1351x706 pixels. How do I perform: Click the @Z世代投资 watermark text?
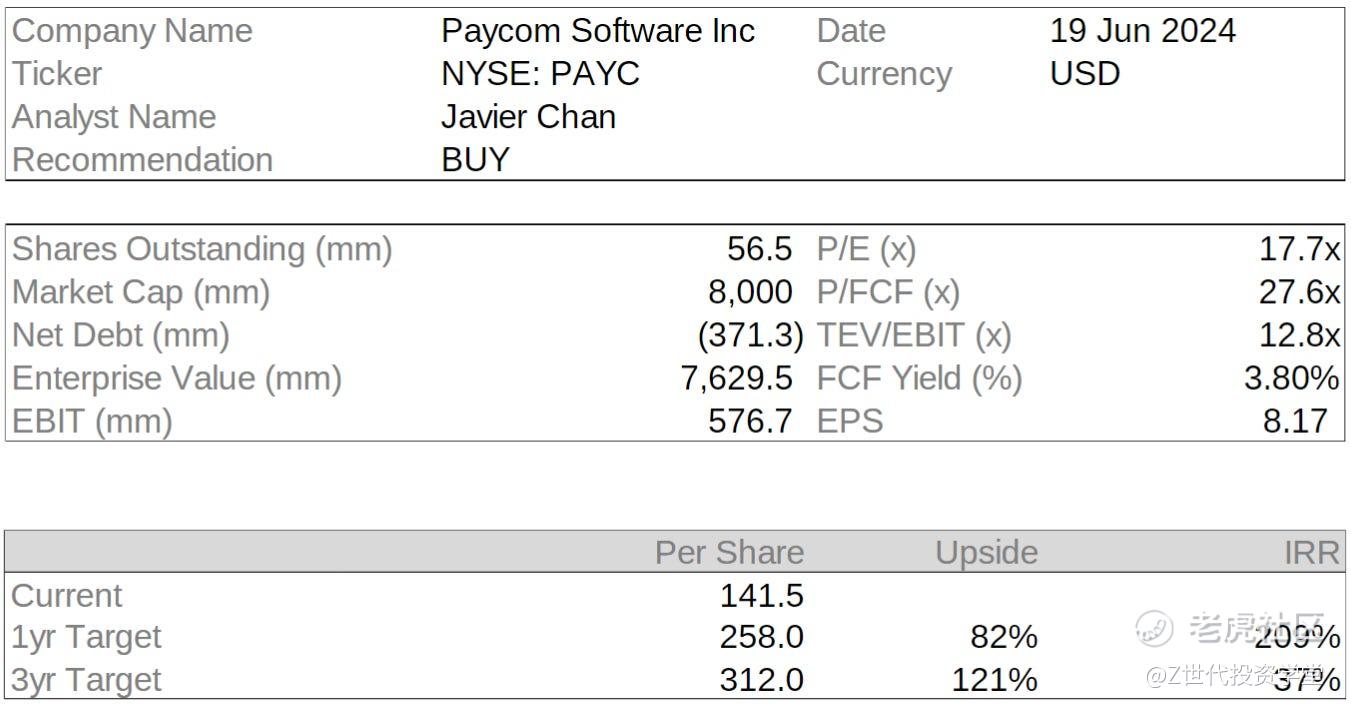click(x=1236, y=676)
